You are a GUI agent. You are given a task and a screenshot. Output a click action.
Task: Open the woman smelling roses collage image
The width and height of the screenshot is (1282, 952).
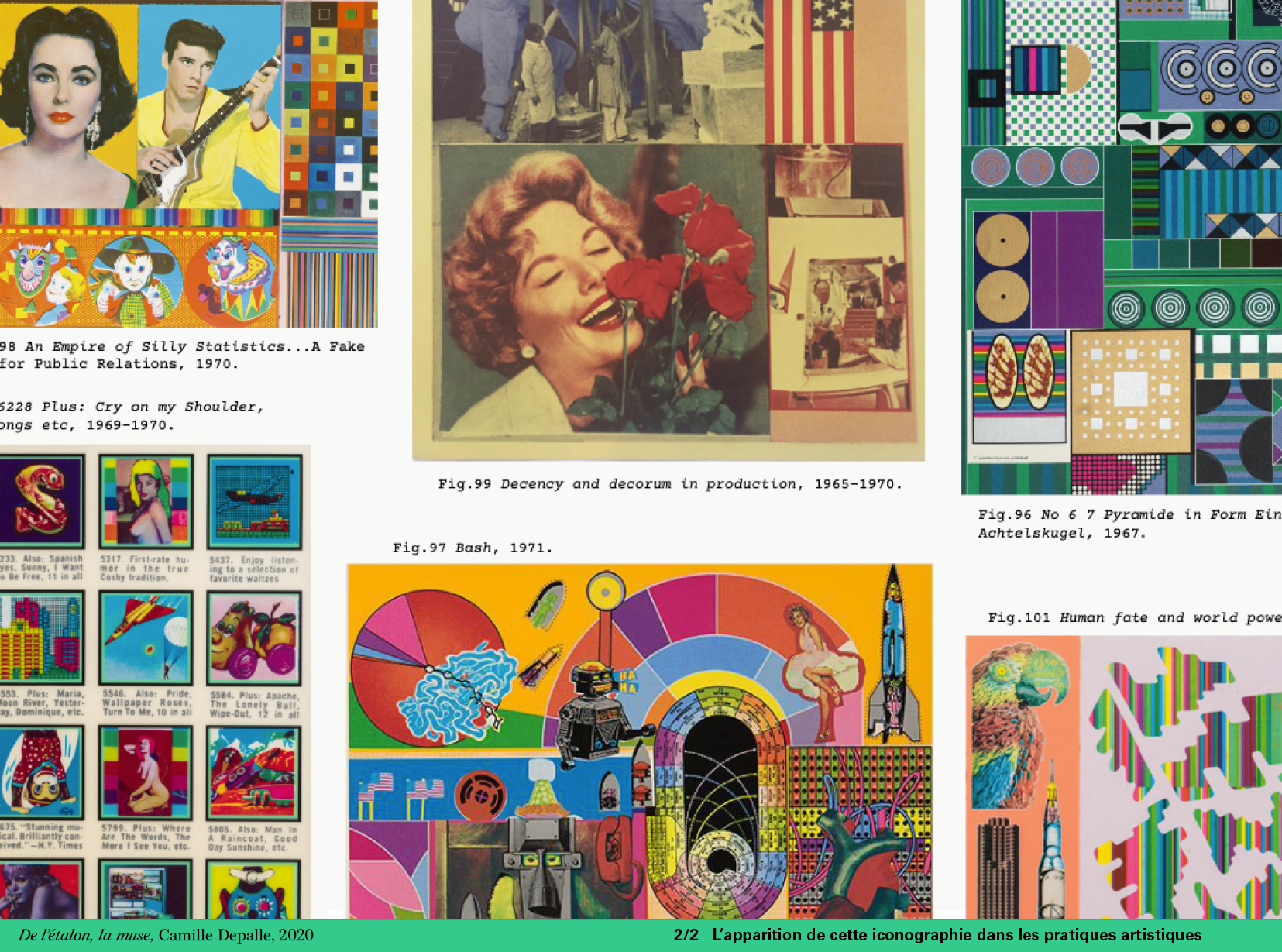[x=668, y=231]
